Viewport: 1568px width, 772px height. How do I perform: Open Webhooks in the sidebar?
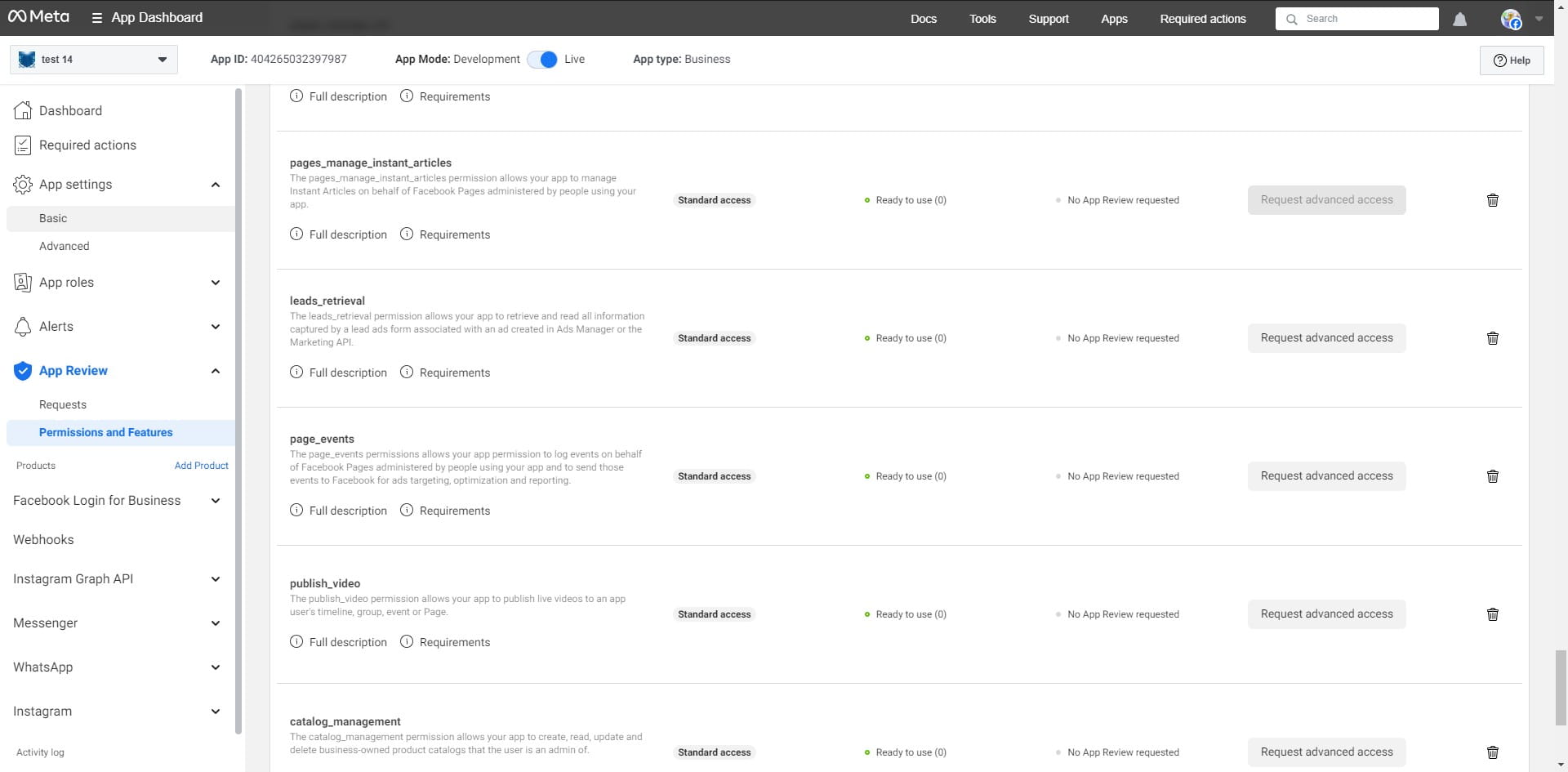point(43,539)
